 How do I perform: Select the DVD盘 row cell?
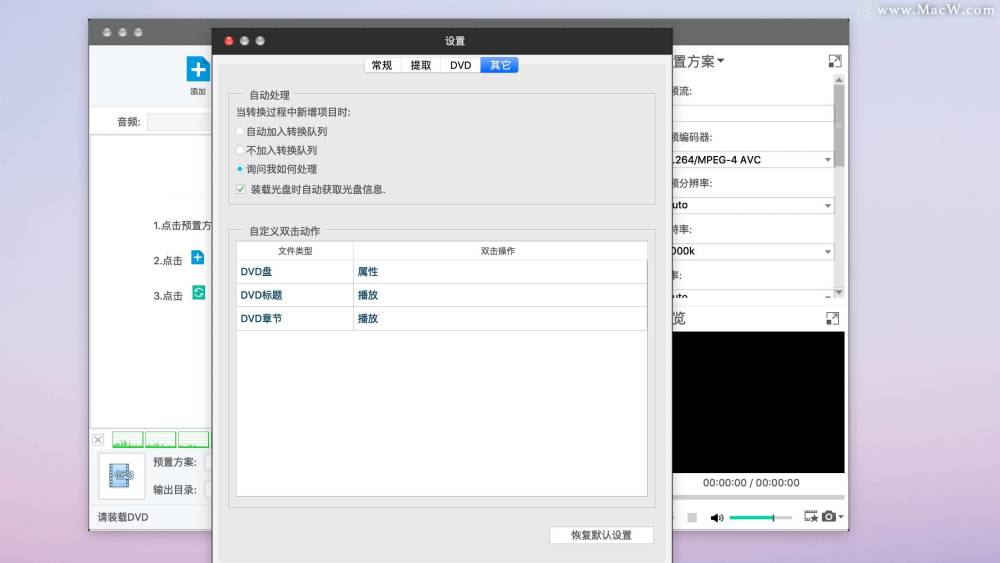(x=295, y=272)
